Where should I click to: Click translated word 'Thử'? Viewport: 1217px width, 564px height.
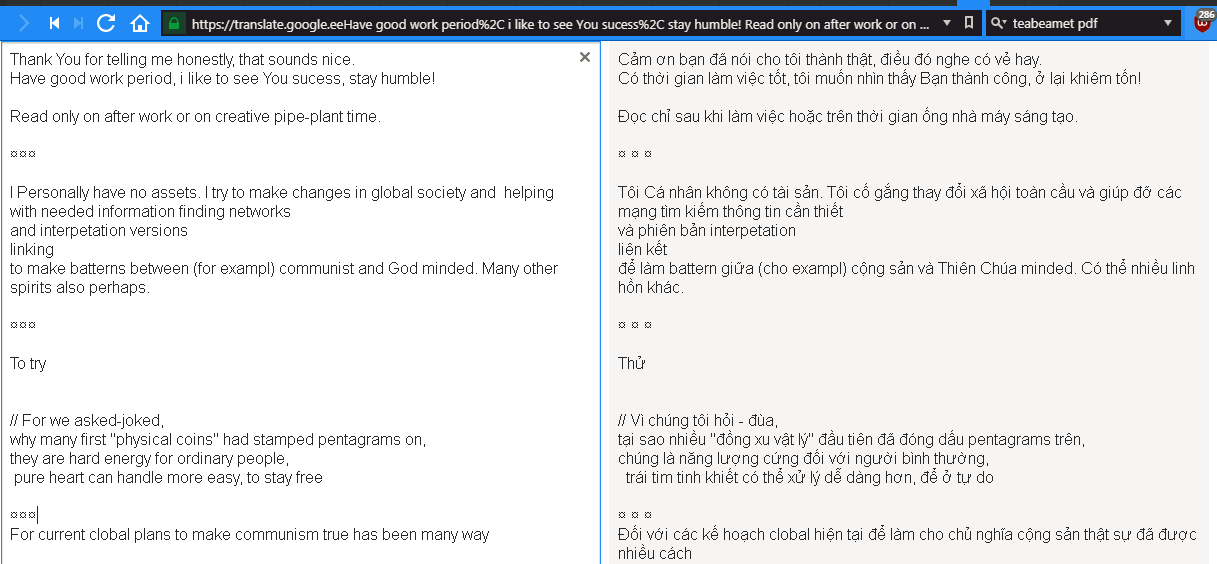[x=631, y=364]
